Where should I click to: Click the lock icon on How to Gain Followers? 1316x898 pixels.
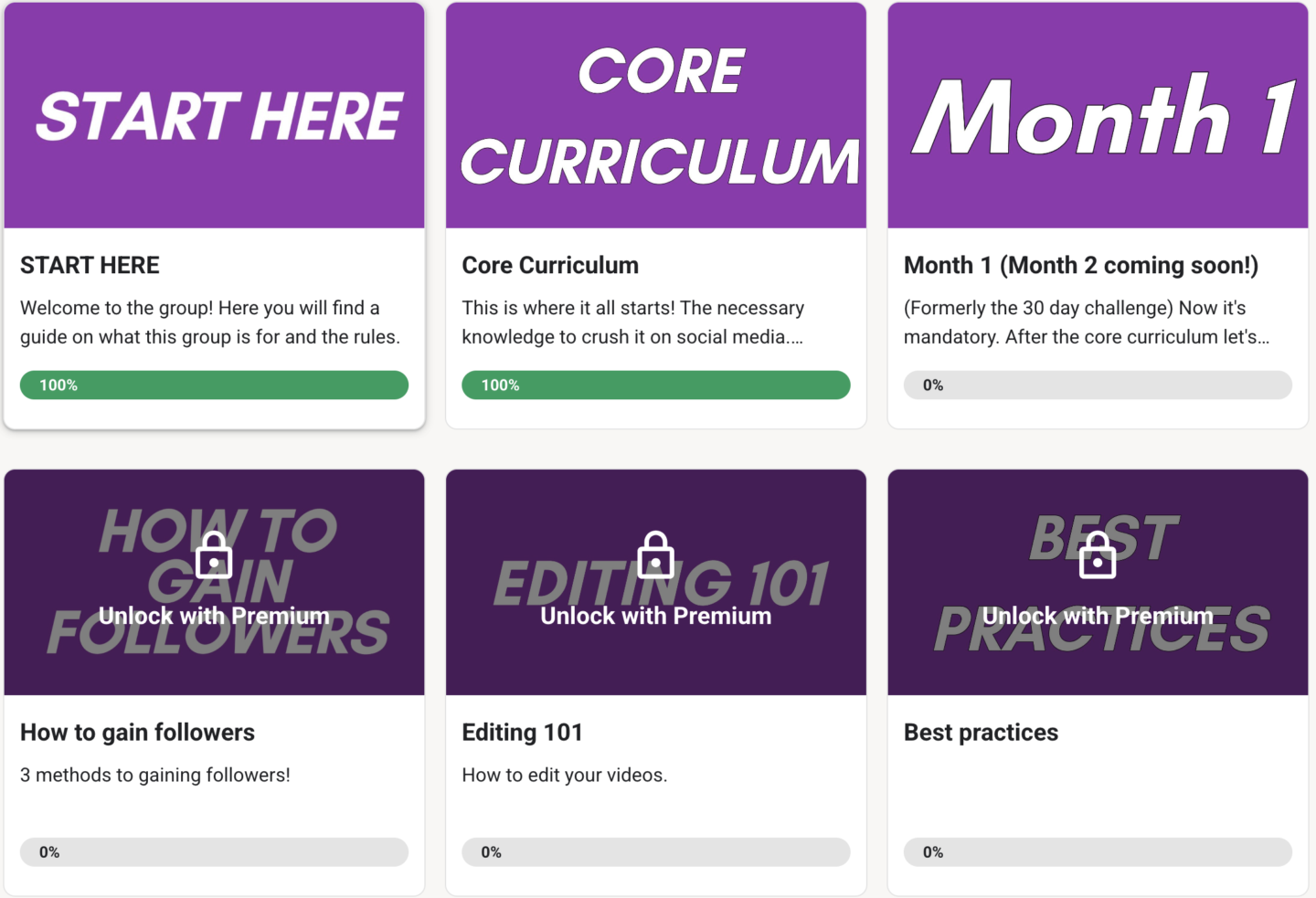point(214,555)
